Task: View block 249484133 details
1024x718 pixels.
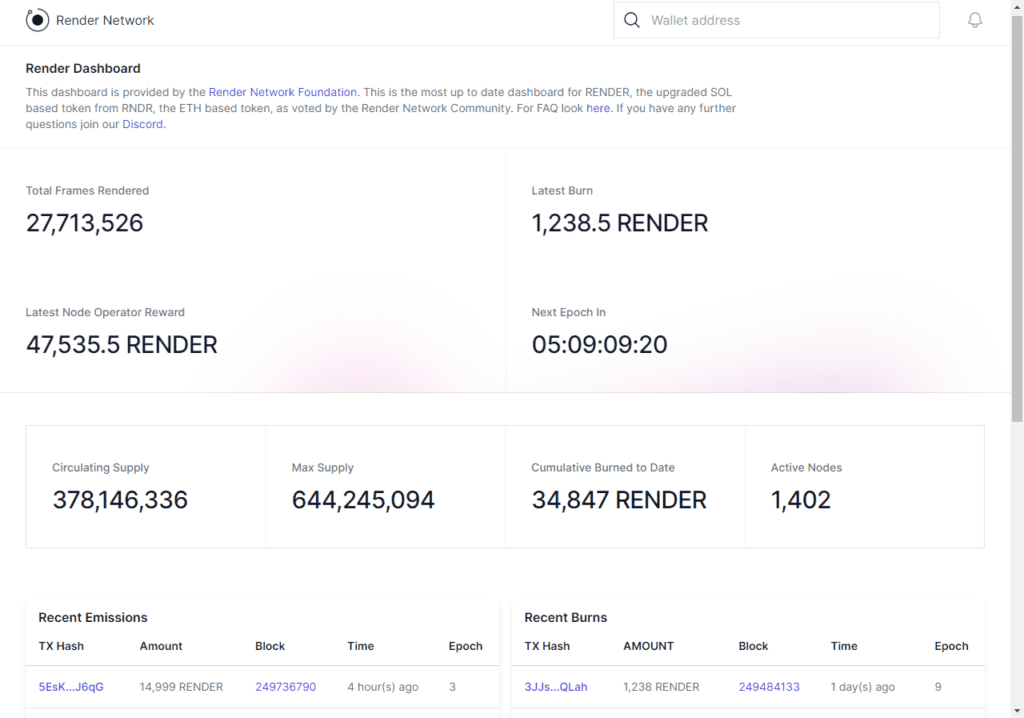Action: coord(771,687)
